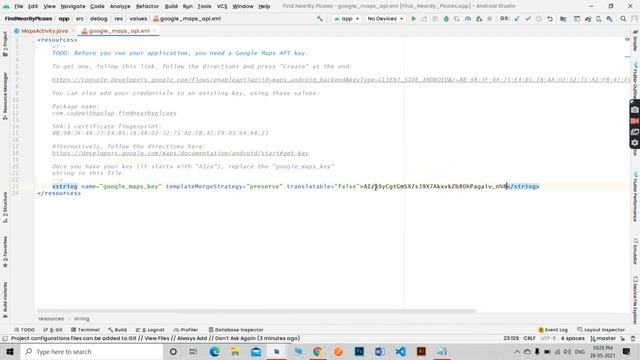Click the values breadcrumb

(138, 19)
